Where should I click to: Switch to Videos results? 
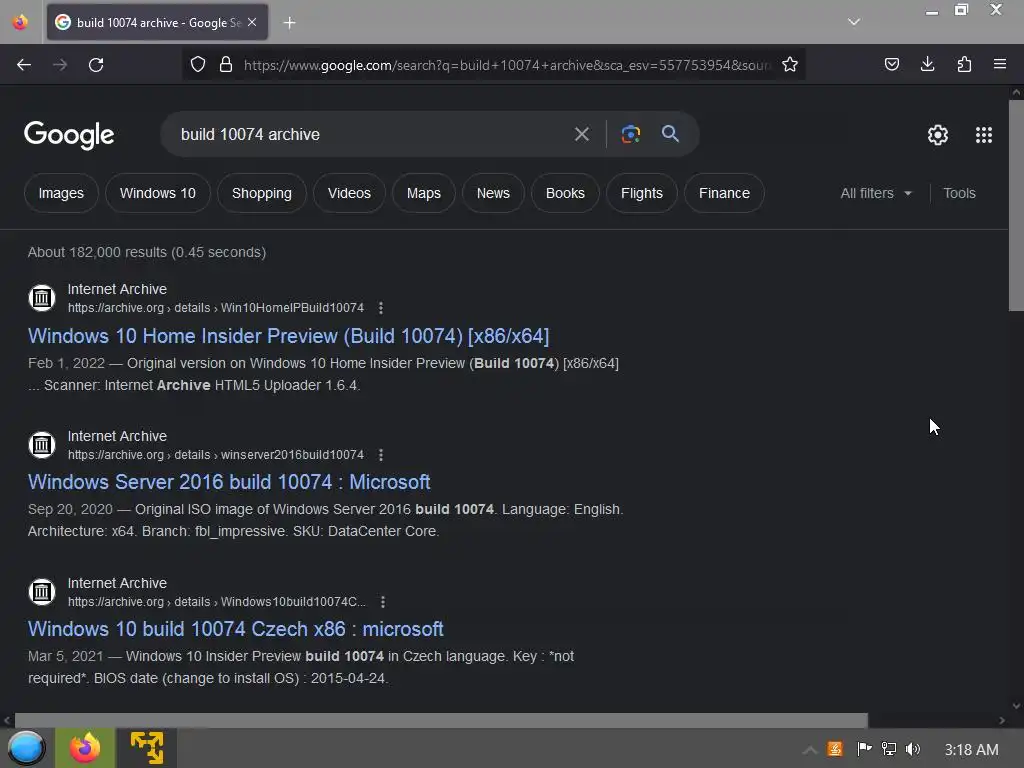coord(349,193)
